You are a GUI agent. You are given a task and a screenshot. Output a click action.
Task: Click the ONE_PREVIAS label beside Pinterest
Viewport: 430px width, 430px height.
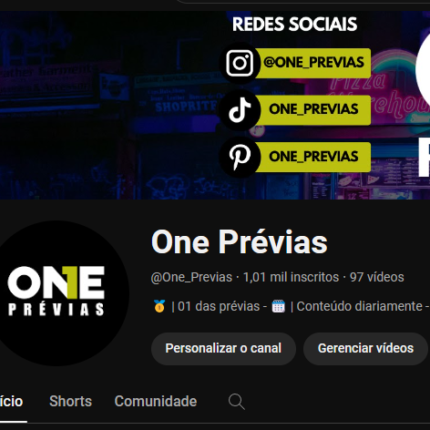tap(314, 157)
